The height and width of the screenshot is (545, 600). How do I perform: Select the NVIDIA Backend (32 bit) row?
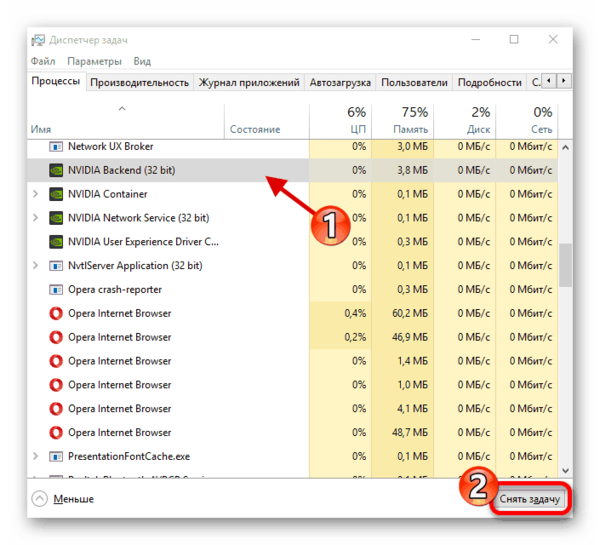[x=292, y=170]
